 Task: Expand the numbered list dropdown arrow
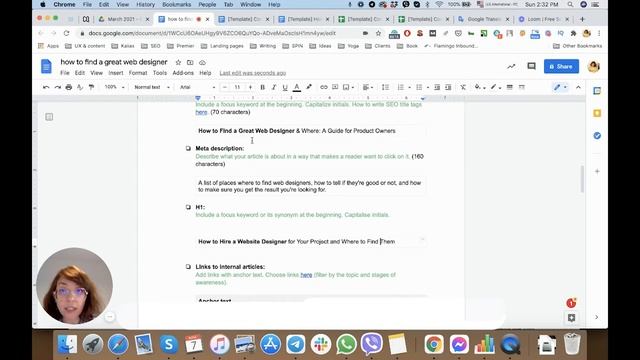409,87
